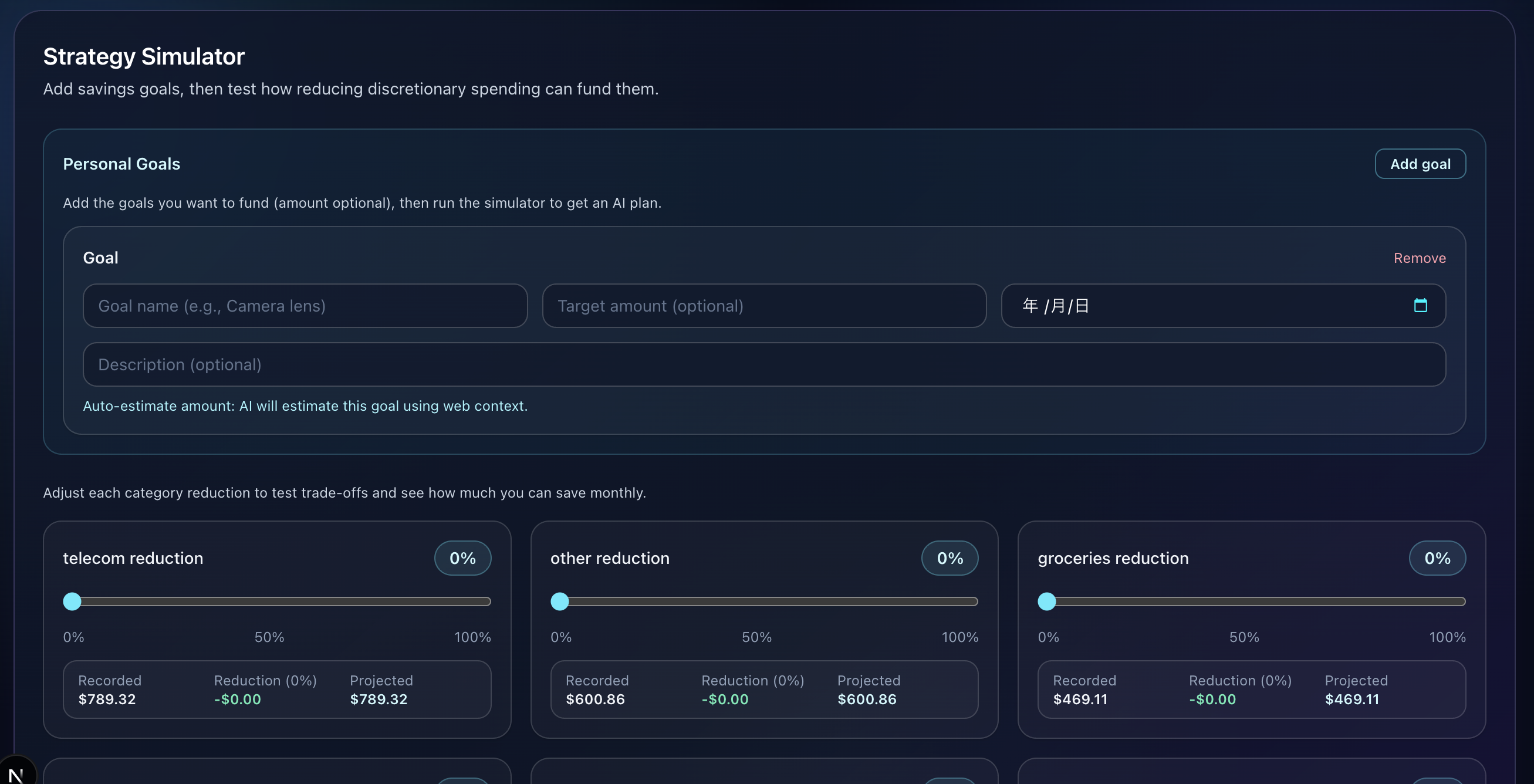Image resolution: width=1534 pixels, height=784 pixels.
Task: Click the middle of the other reduction track
Action: tap(764, 601)
